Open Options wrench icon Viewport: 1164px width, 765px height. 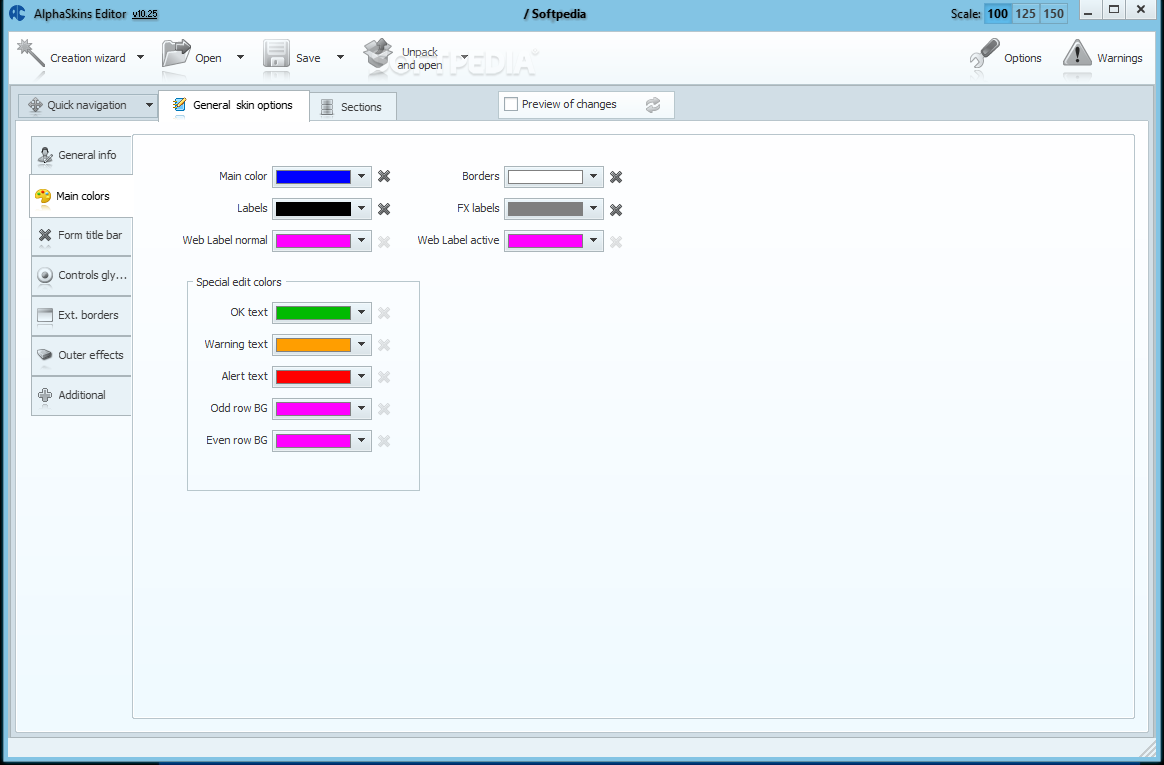point(984,56)
